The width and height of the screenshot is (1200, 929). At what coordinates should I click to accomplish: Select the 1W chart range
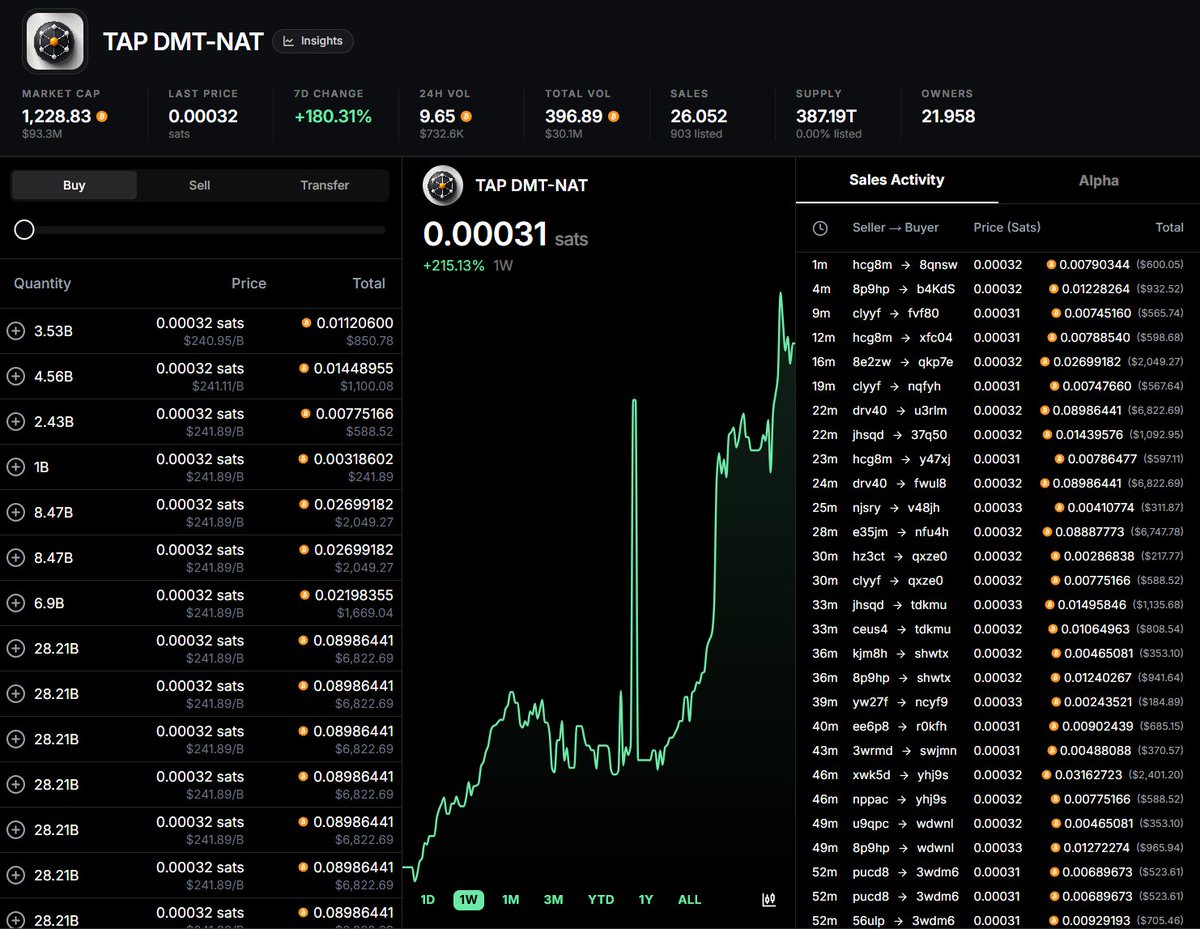coord(468,900)
